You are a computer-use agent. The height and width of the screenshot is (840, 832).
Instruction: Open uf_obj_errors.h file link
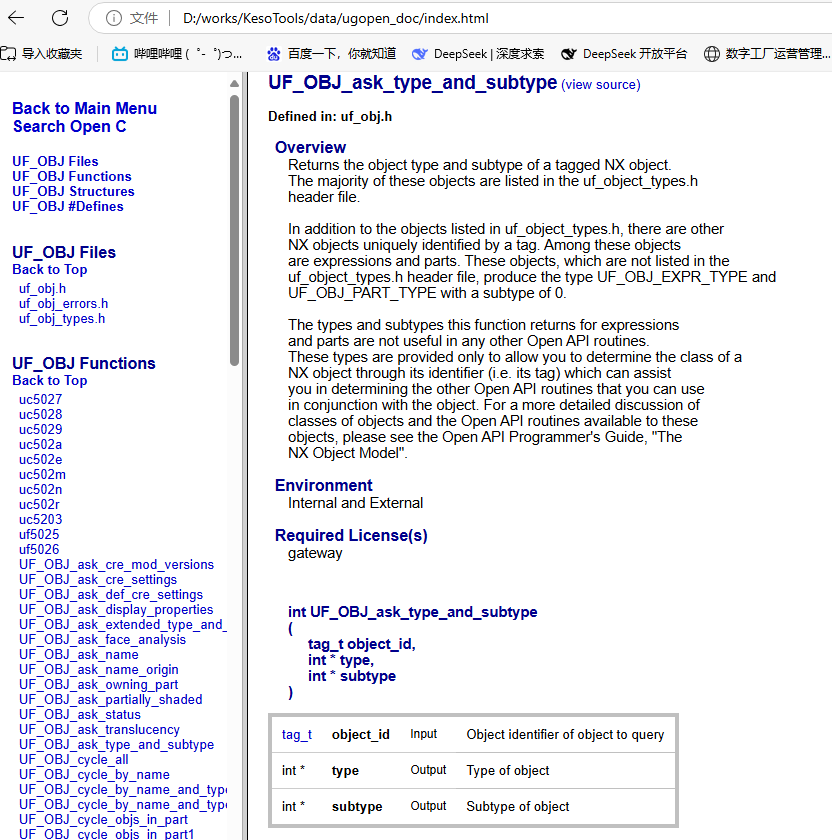coord(63,304)
